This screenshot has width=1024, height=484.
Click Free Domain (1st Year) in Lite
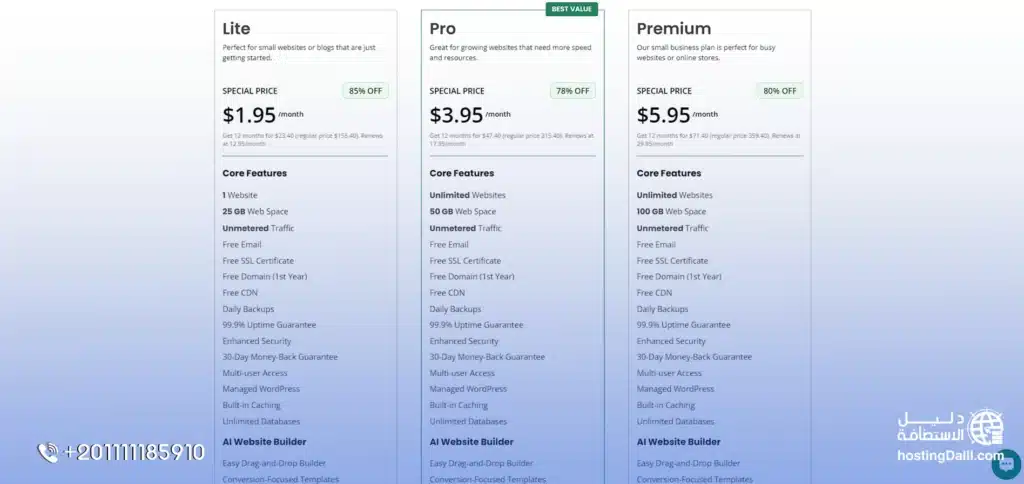(264, 276)
